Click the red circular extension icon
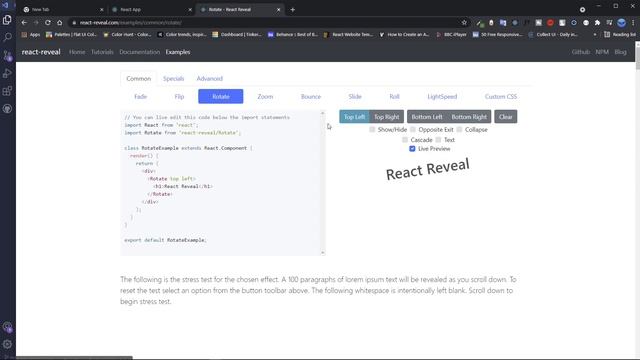640x360 pixels. click(550, 22)
